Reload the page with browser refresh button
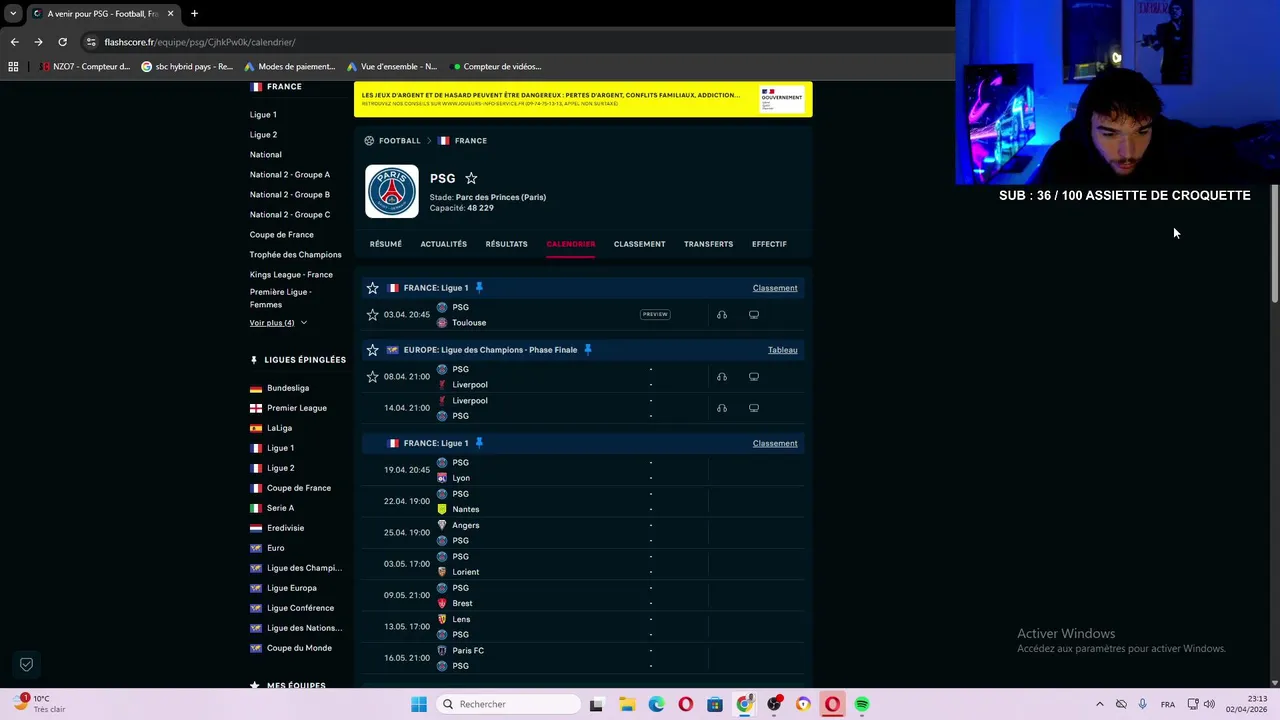1280x720 pixels. pyautogui.click(x=62, y=42)
